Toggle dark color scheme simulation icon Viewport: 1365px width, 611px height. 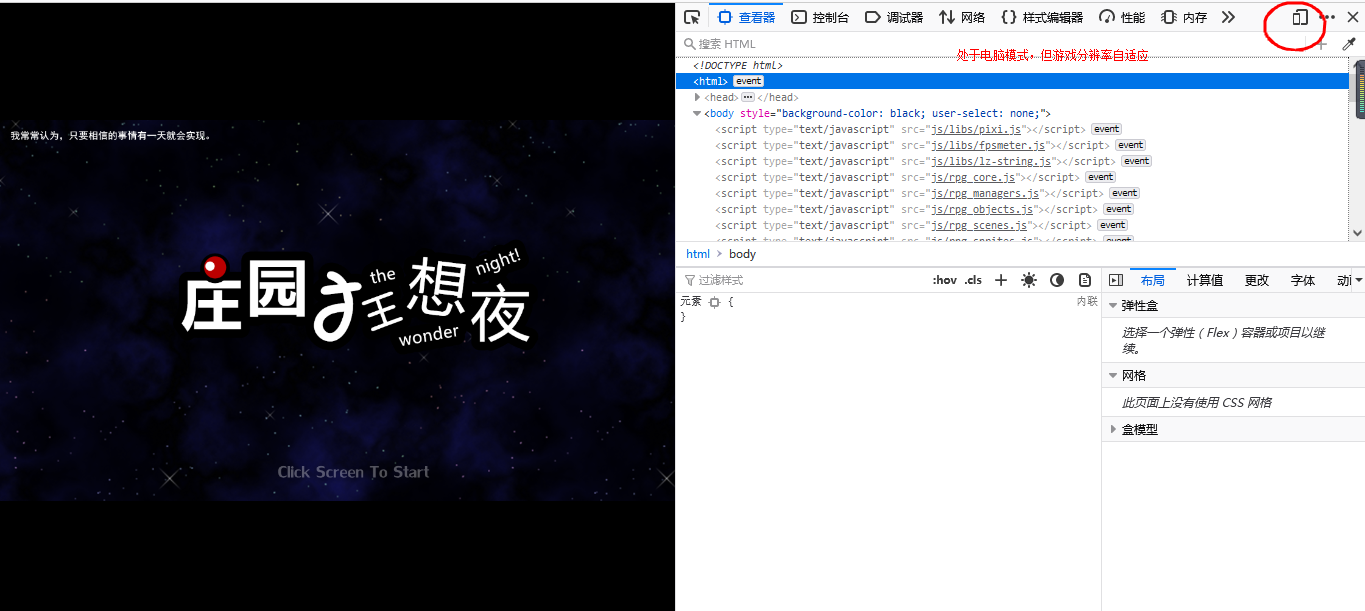tap(1057, 280)
